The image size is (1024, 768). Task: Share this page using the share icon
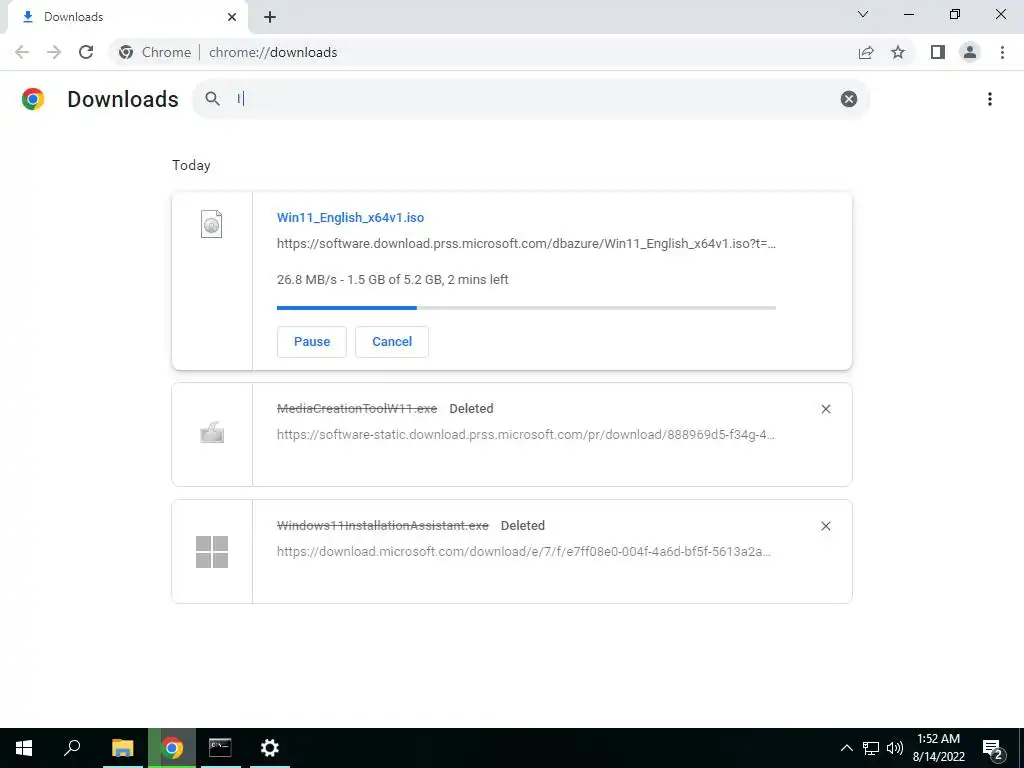coord(866,52)
